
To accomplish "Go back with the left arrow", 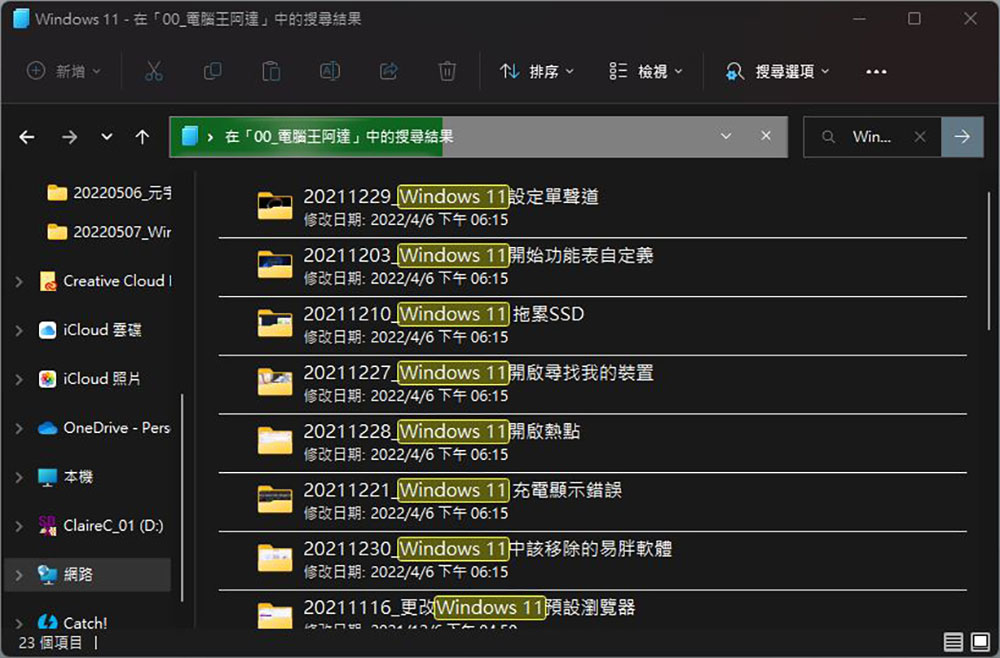I will click(27, 136).
